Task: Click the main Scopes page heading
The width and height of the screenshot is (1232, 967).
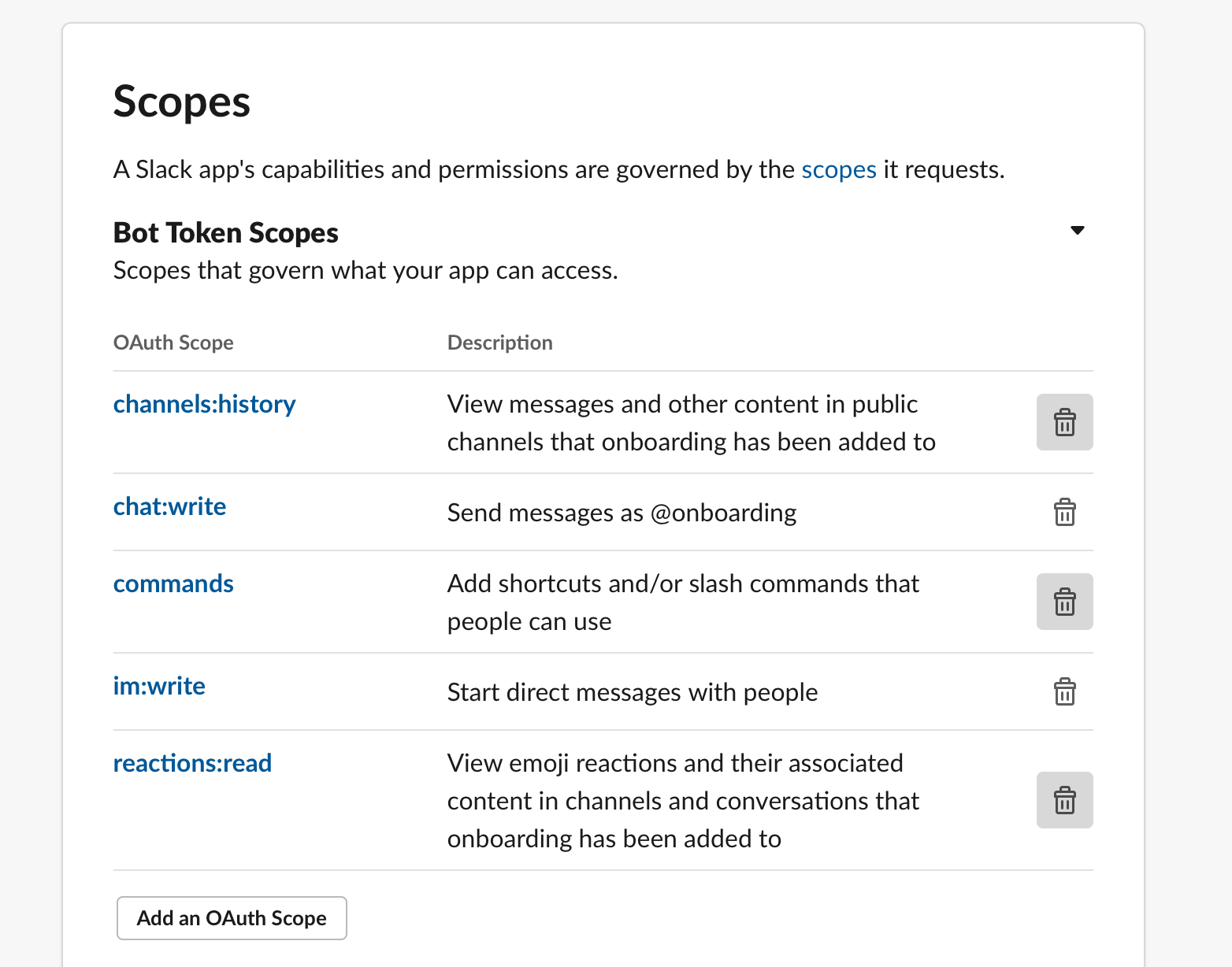Action: click(182, 102)
